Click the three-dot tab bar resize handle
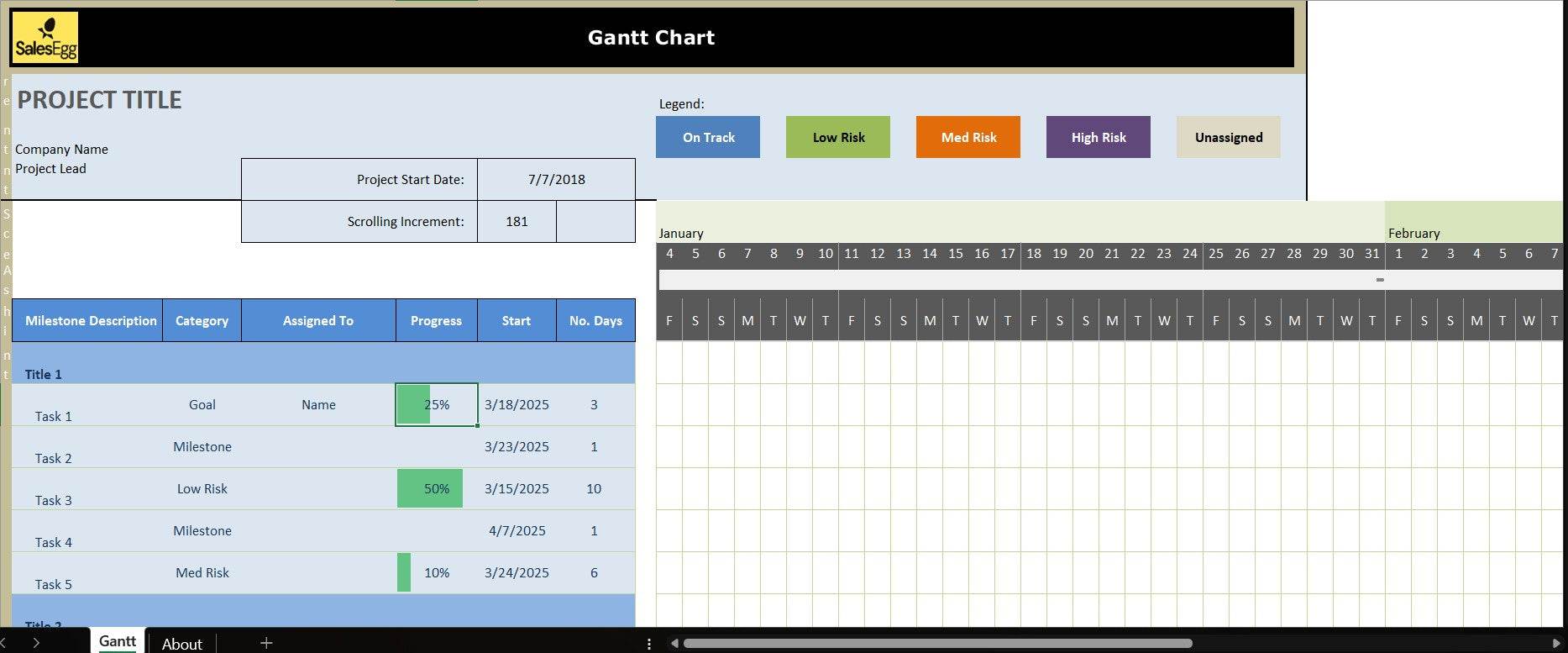The width and height of the screenshot is (1568, 653). click(648, 644)
